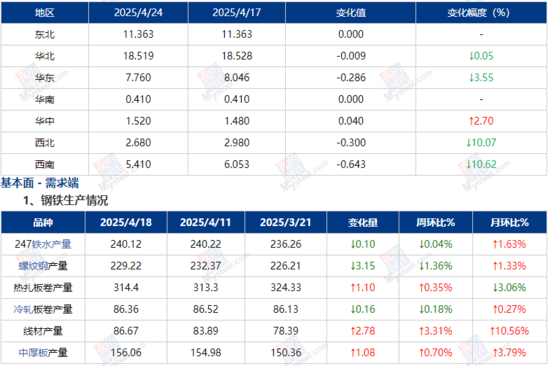
Task: Open the 冷轧板卷产量 link
Action: pyautogui.click(x=43, y=310)
